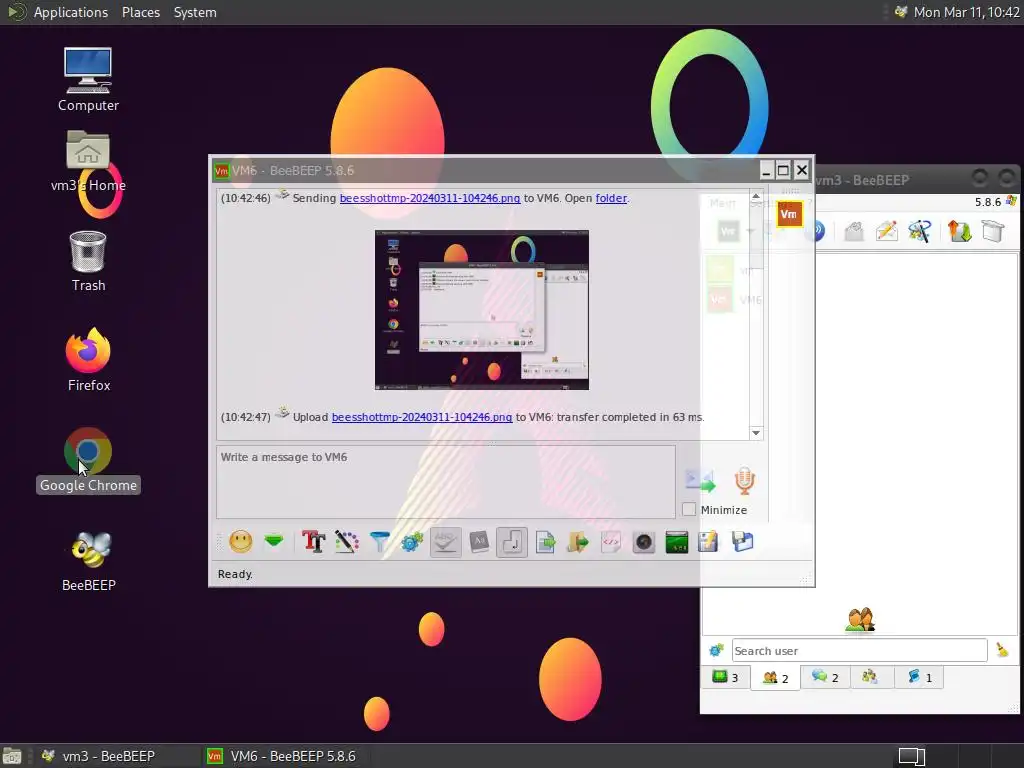The height and width of the screenshot is (768, 1024).
Task: Click the grey envelope icon in vm3 toolbar
Action: click(854, 231)
